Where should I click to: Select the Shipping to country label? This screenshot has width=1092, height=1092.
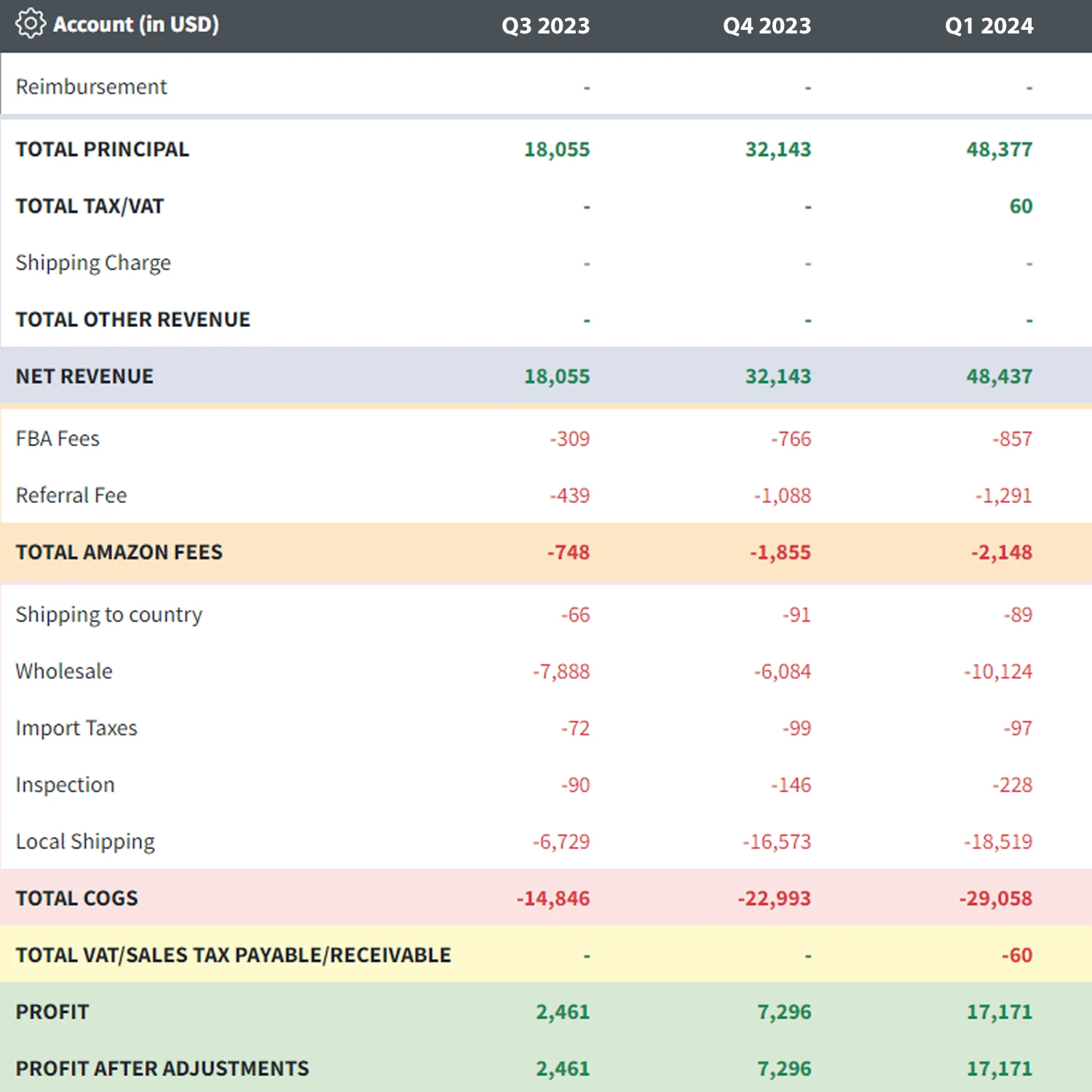coord(109,615)
